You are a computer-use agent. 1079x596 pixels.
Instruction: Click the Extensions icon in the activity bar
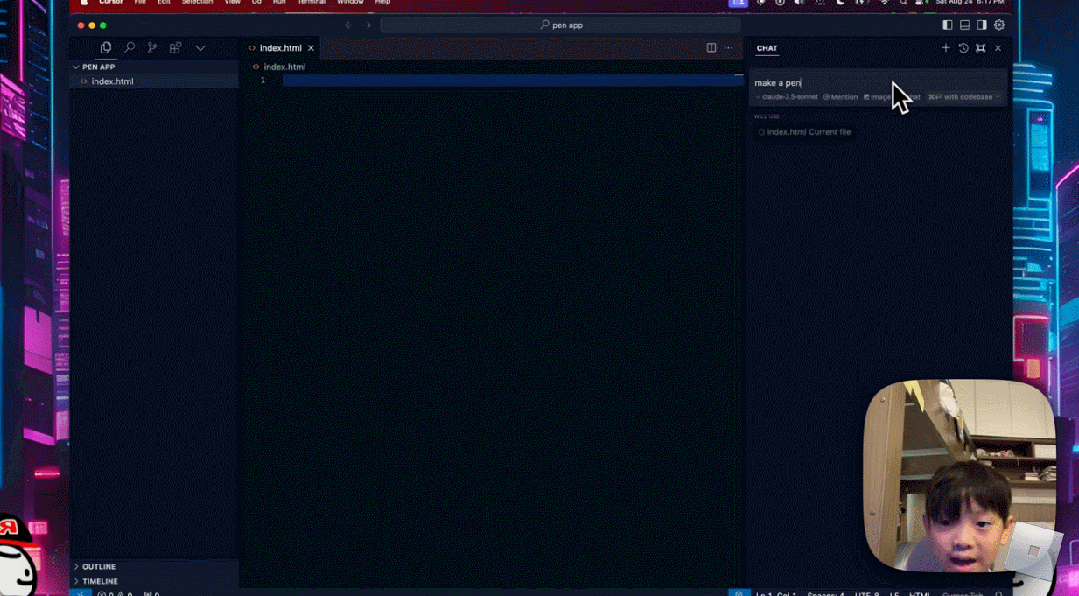click(x=176, y=47)
